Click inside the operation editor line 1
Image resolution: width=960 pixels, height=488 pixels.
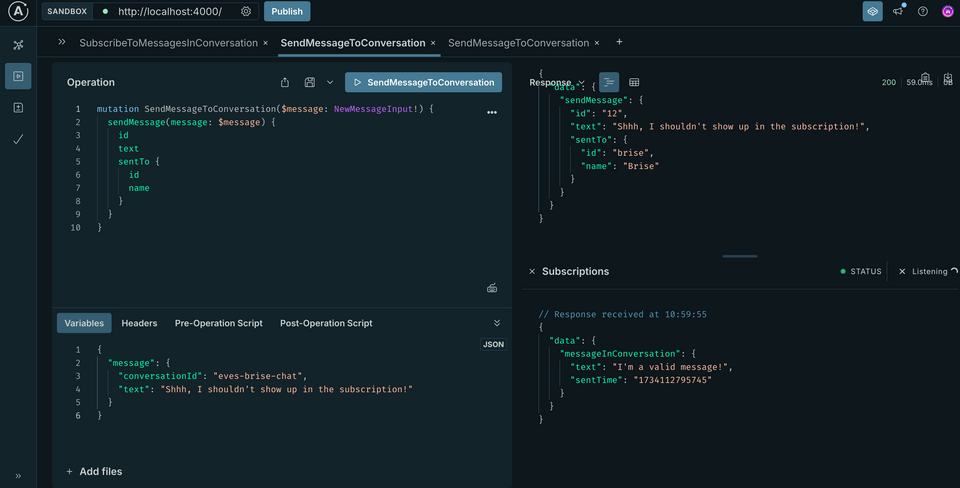265,109
